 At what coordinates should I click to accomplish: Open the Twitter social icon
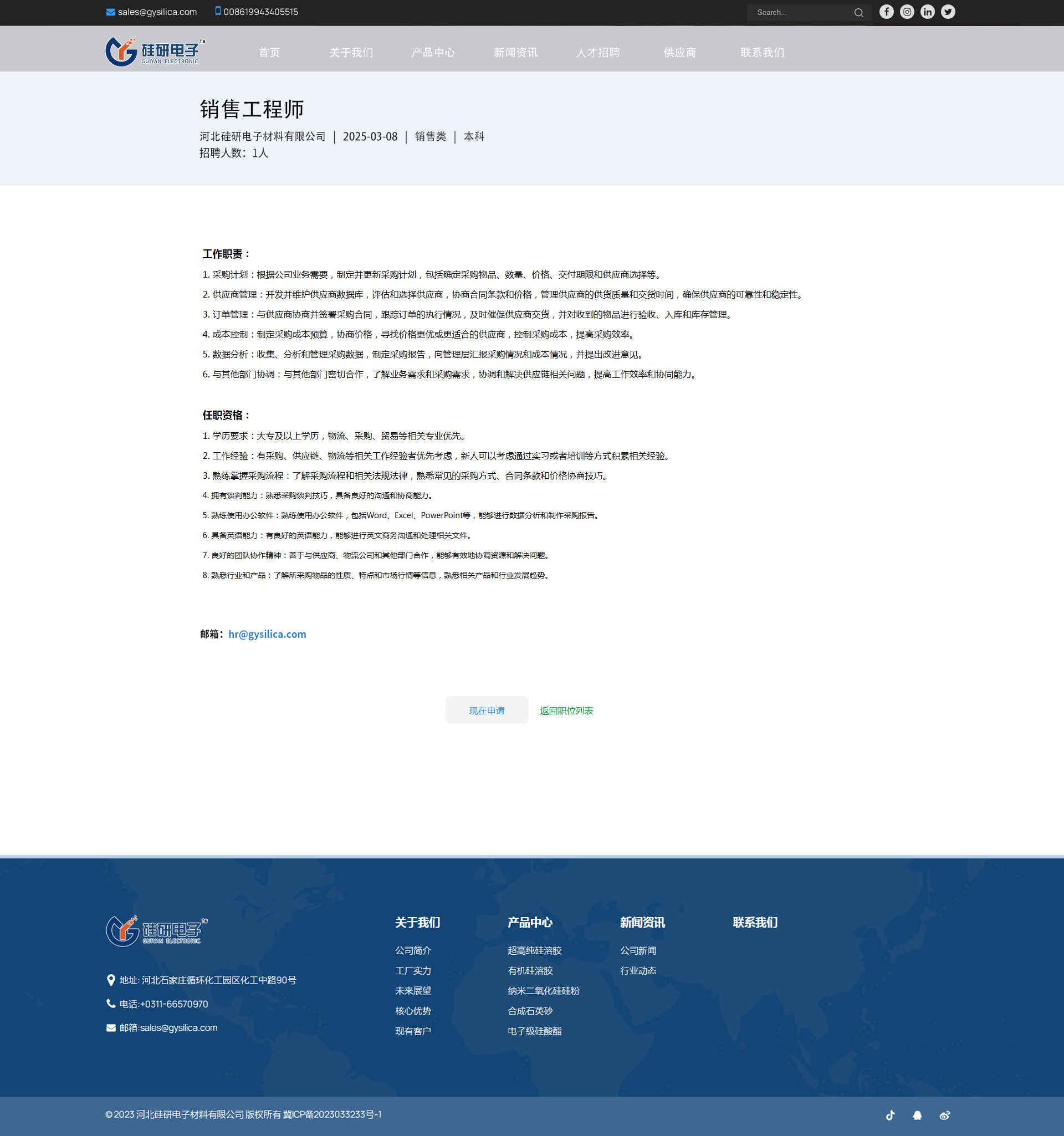[x=948, y=12]
